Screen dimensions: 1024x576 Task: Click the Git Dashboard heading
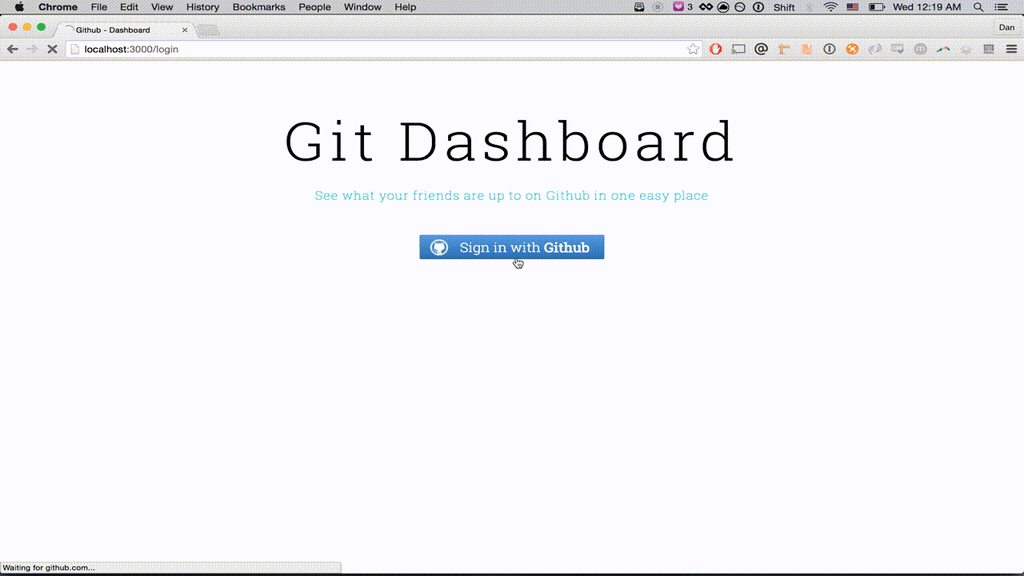(x=510, y=142)
